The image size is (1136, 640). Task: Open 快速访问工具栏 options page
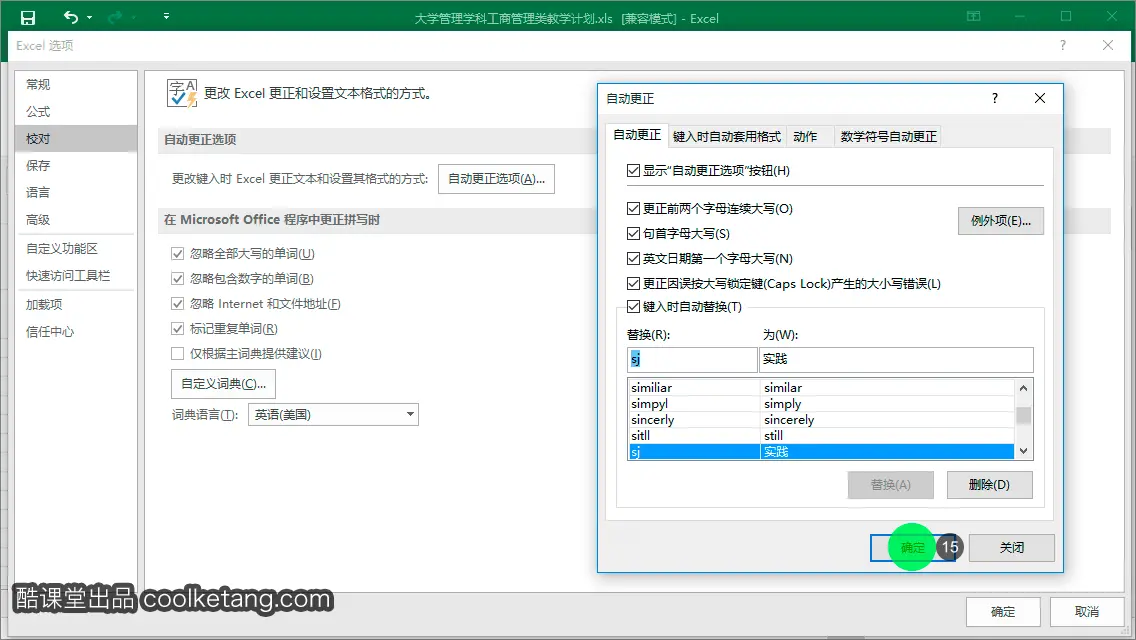[75, 275]
